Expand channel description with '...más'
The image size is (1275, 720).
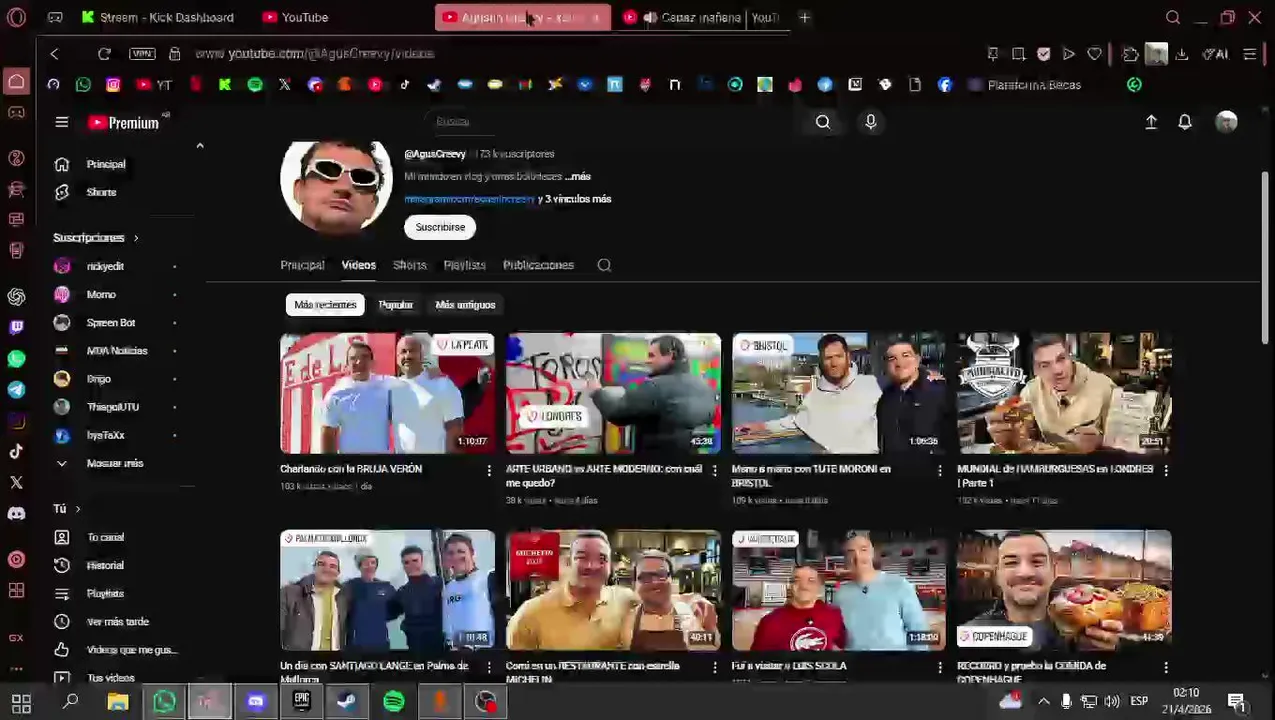click(x=578, y=176)
